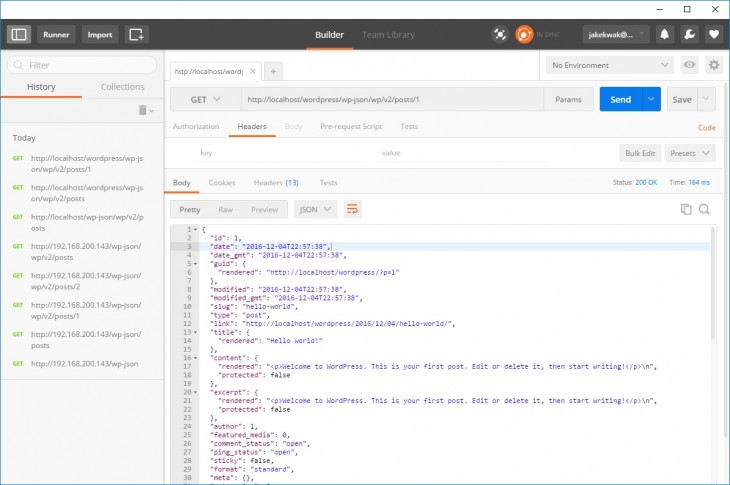Click the heart icon in header
Screen dimensions: 730x485
[x=713, y=34]
